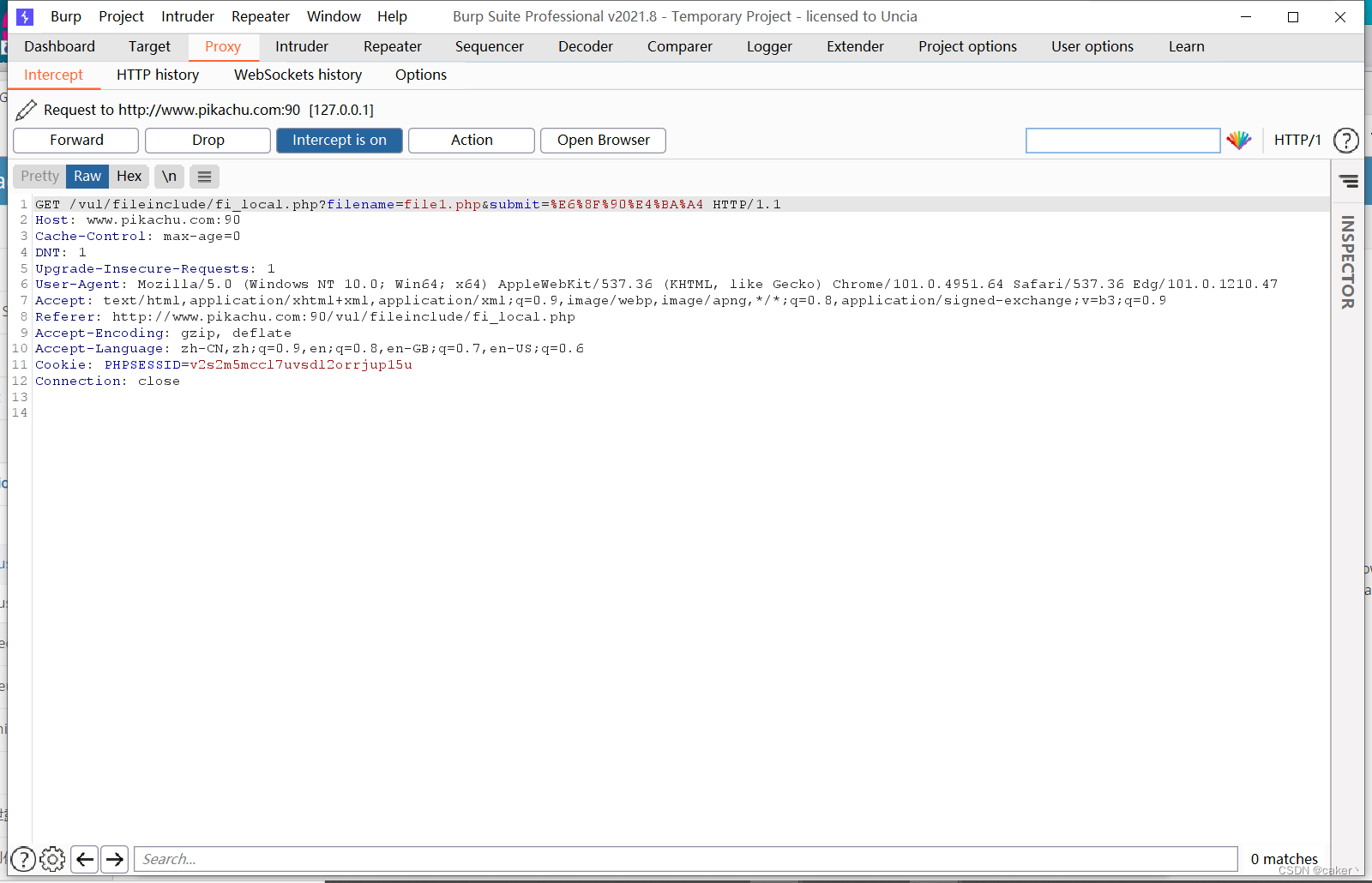Click the Referer header line

305,317
